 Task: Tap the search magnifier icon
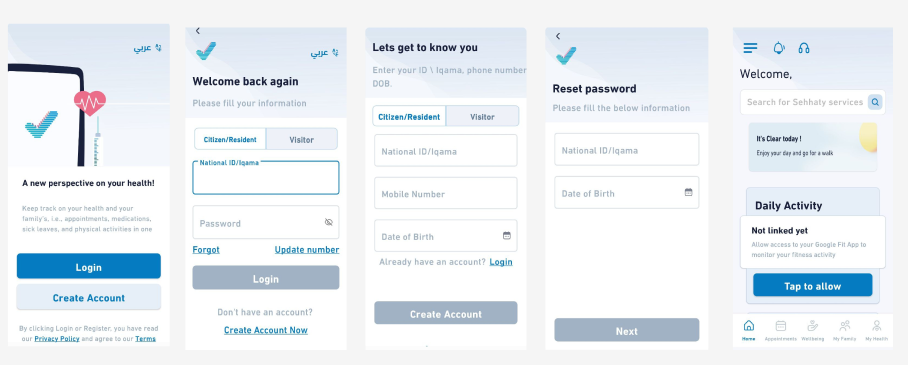coord(875,102)
